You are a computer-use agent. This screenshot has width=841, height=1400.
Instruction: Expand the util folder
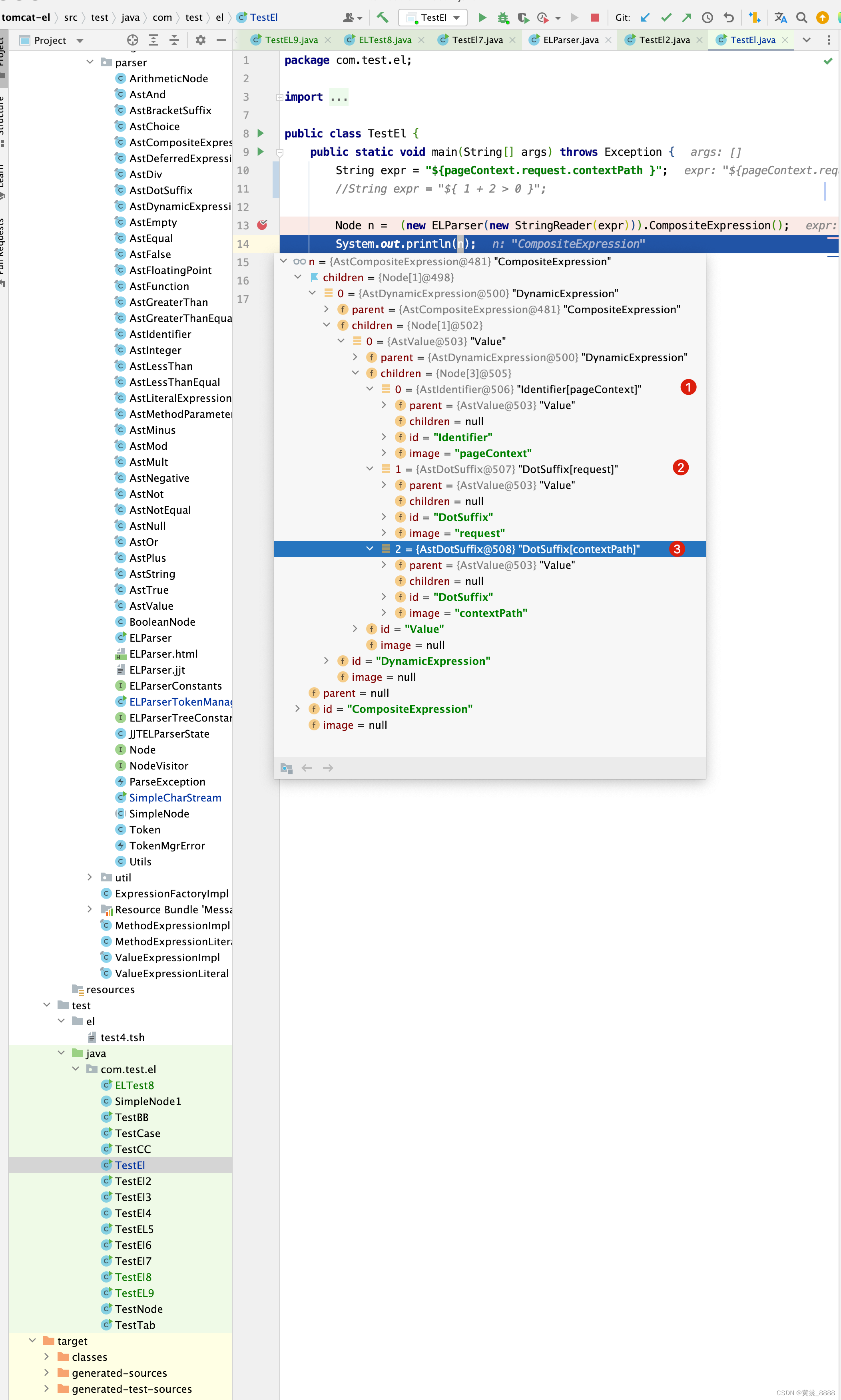coord(90,877)
